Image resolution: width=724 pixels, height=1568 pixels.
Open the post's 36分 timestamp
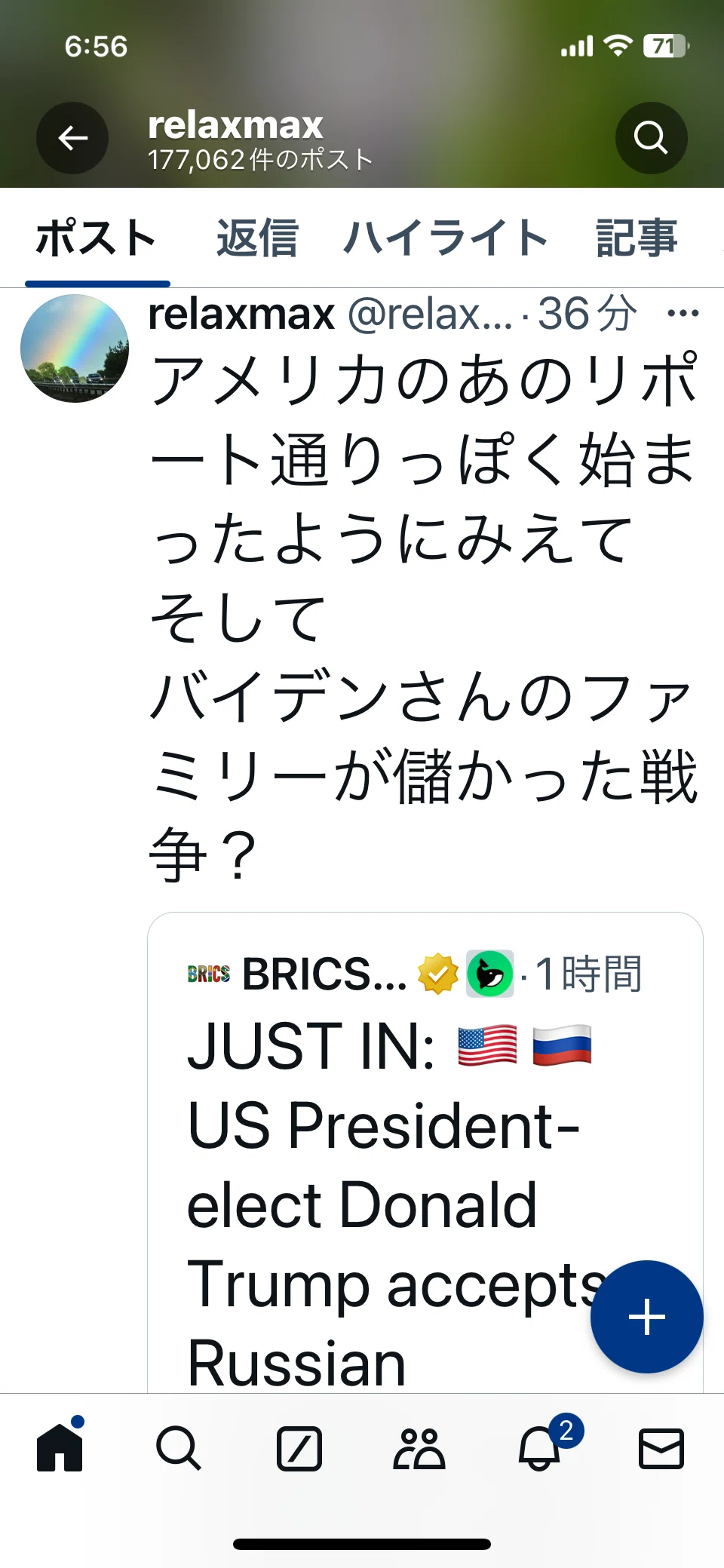coord(587,314)
